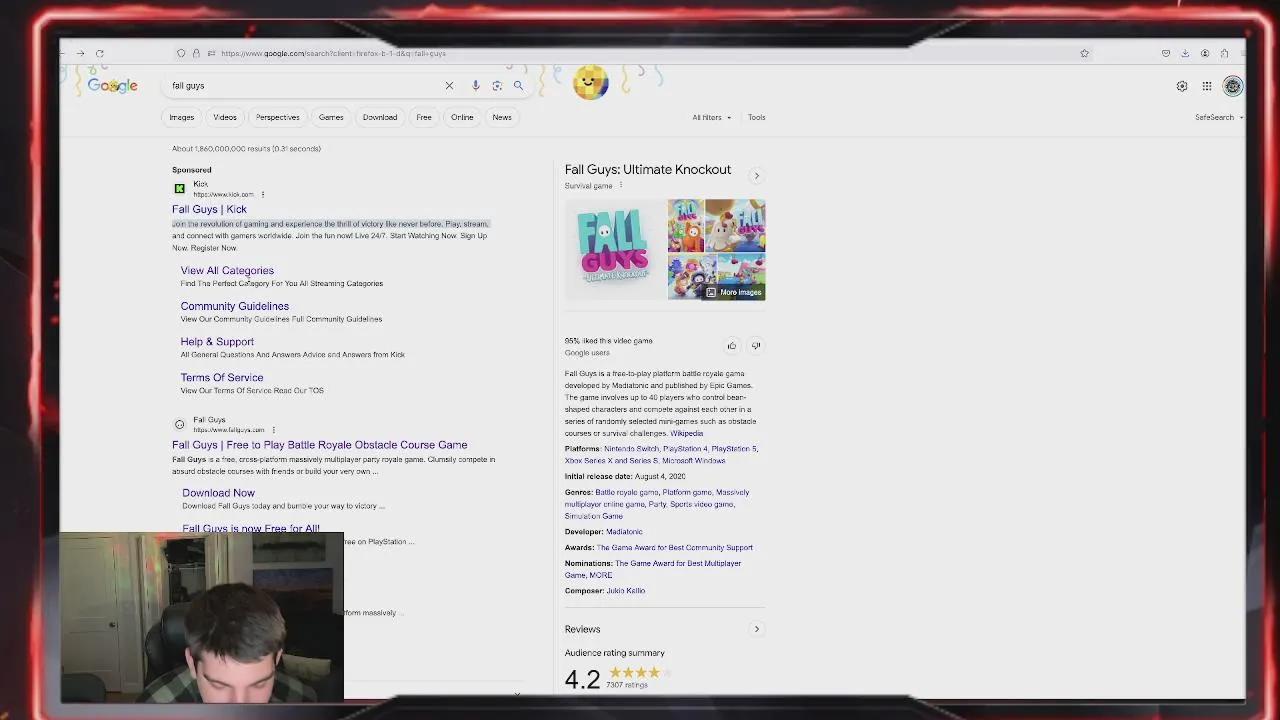Submit search with magnifier icon
The width and height of the screenshot is (1280, 720).
518,86
